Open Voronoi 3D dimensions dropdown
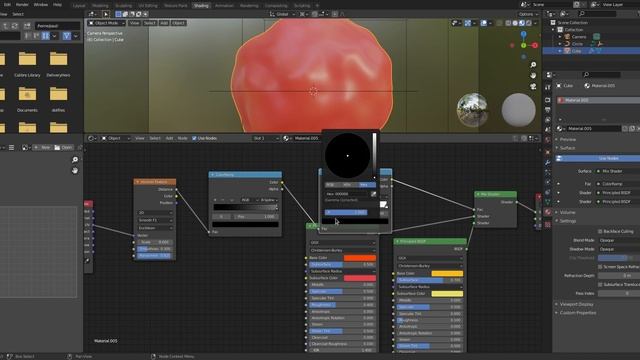640x360 pixels. (x=155, y=213)
